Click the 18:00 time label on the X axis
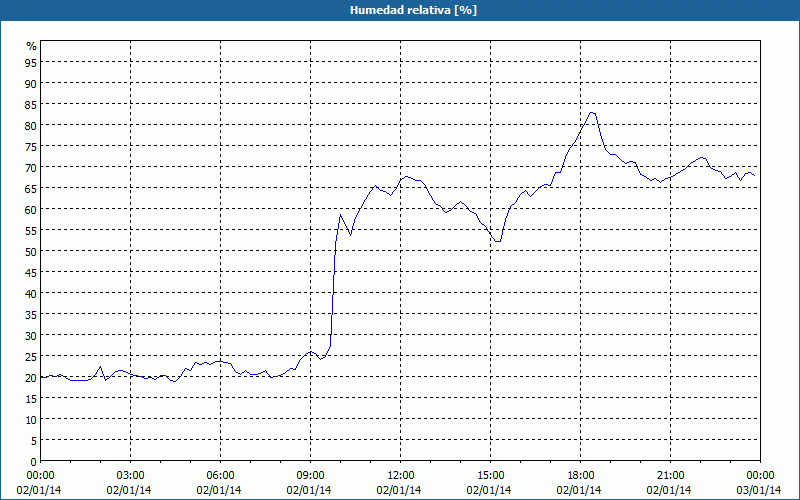800x500 pixels. (x=581, y=476)
